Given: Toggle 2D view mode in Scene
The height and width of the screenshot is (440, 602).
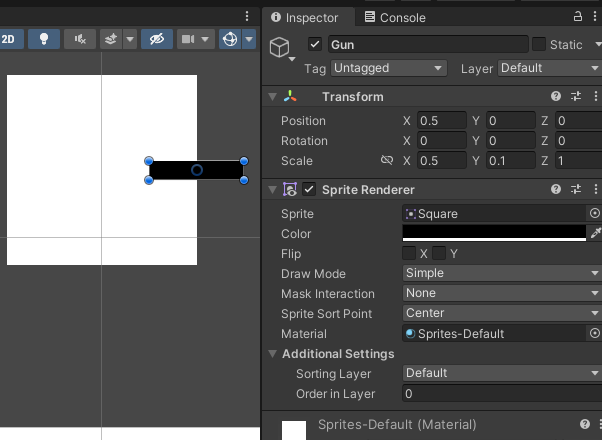Looking at the screenshot, I should coord(11,39).
